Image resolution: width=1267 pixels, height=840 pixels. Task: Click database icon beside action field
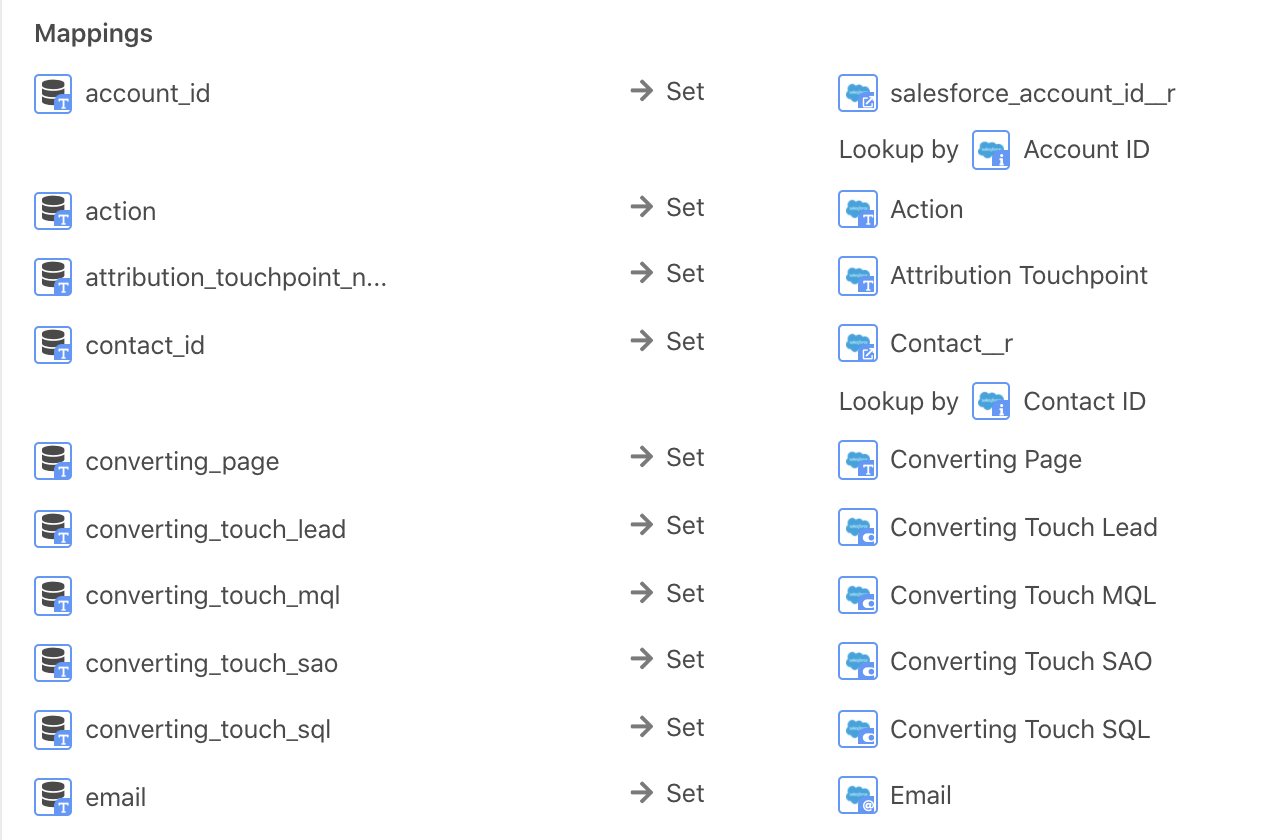click(53, 211)
